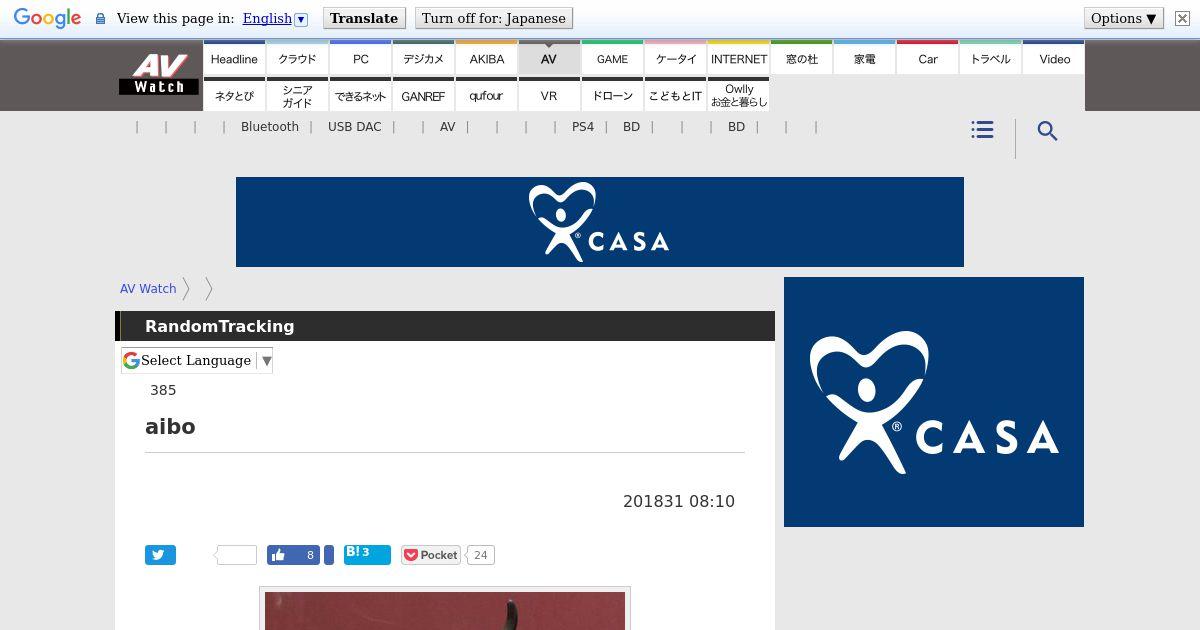Screen dimensions: 1200x630
Task: Switch to the Video tab
Action: pos(1054,58)
